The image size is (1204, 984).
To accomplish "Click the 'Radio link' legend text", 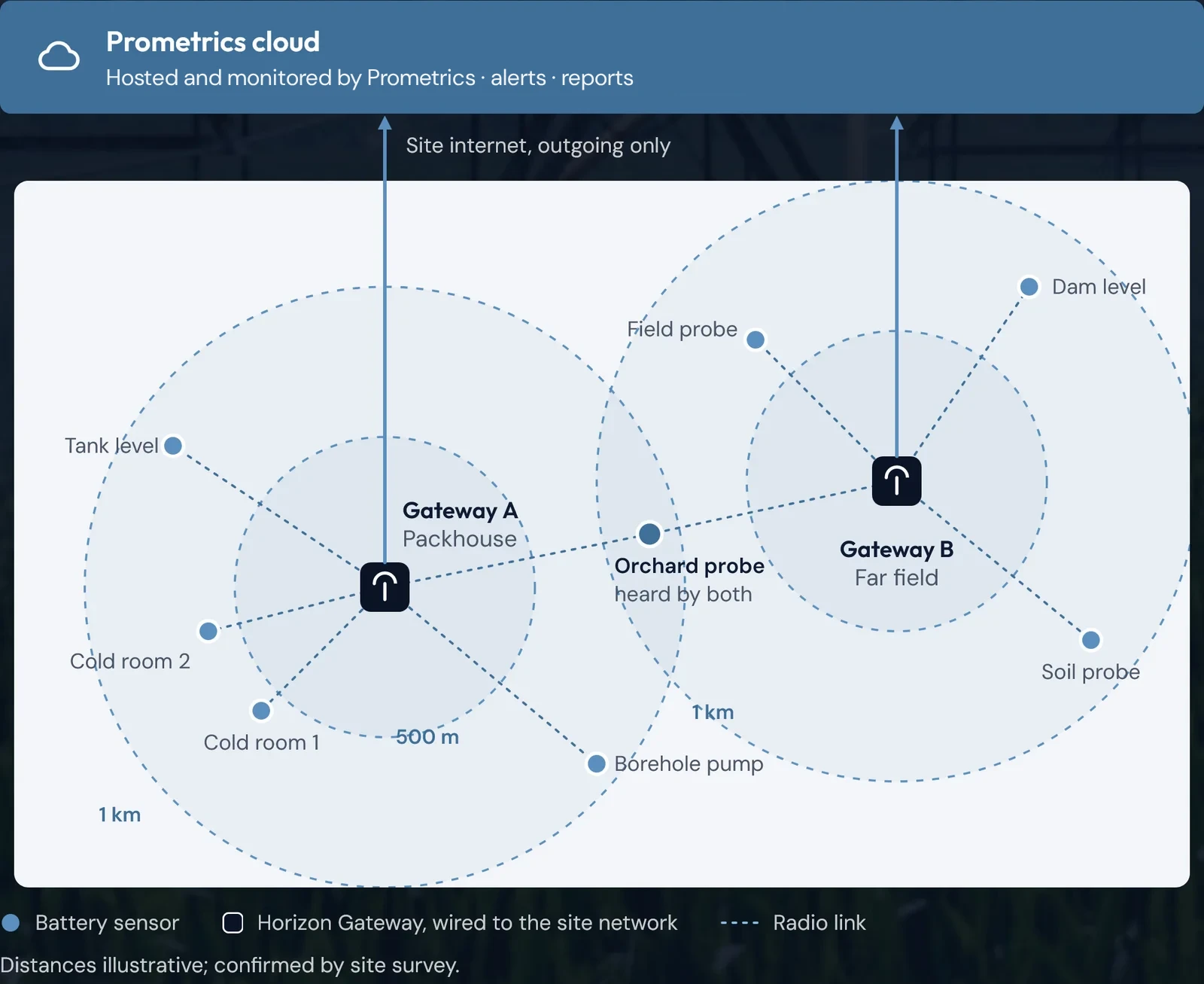I will coord(819,922).
